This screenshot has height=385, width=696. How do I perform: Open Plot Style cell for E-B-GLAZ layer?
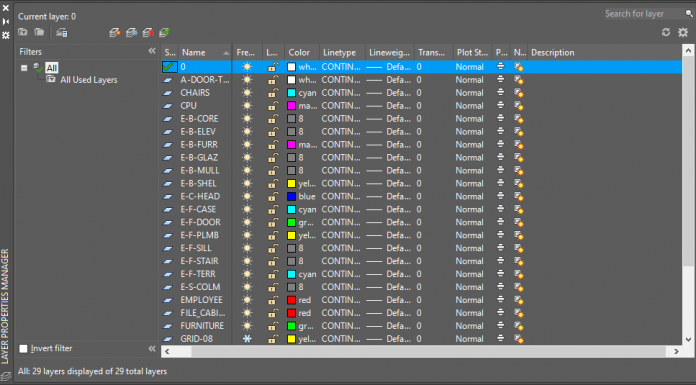point(469,157)
